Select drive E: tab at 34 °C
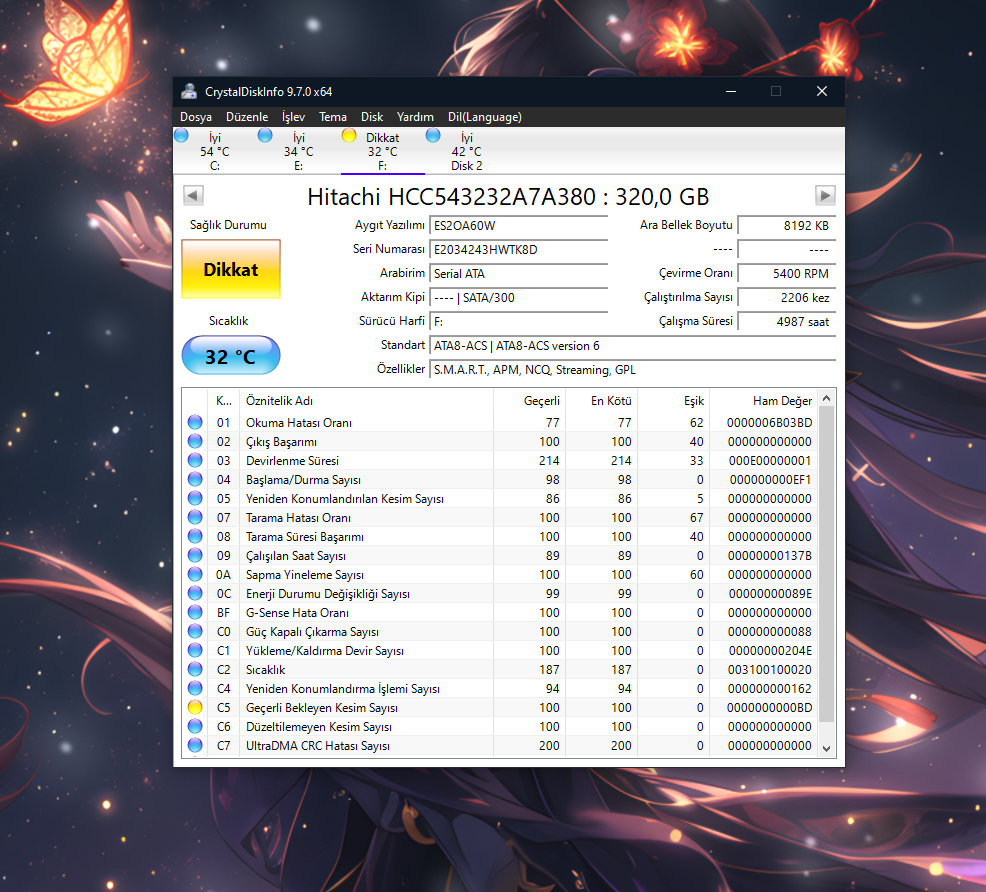 coord(299,151)
